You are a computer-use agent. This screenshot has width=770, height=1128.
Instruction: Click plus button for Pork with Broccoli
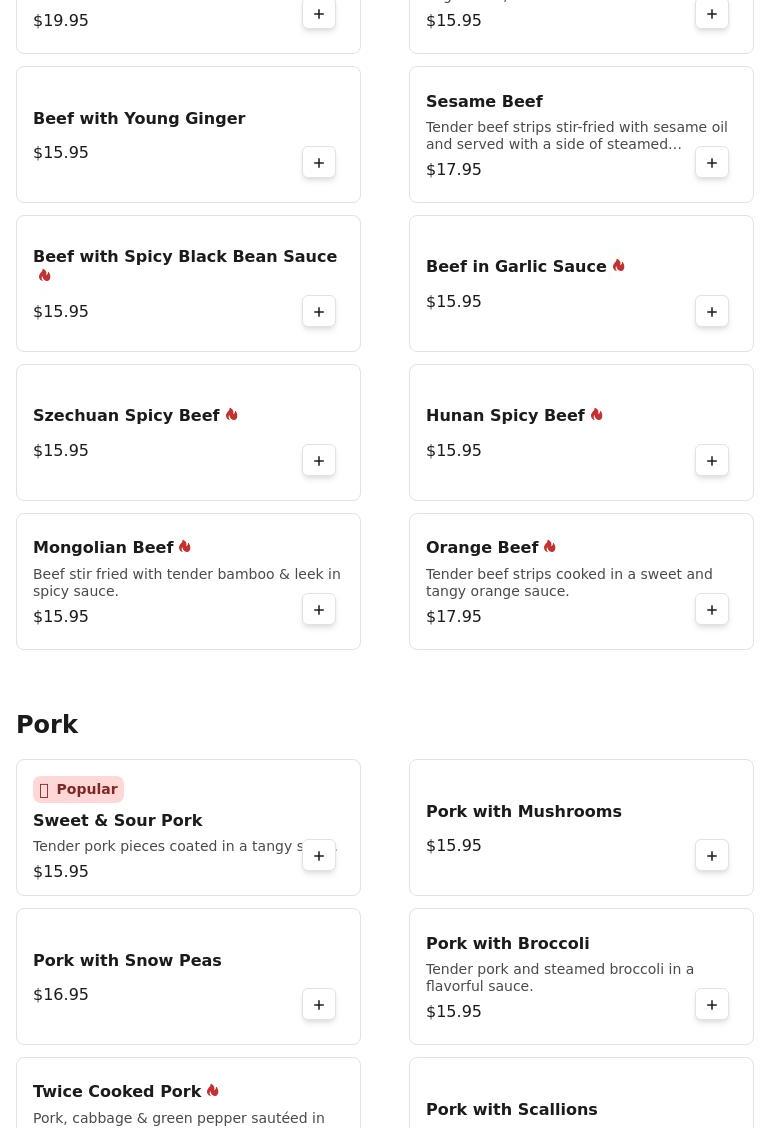click(x=712, y=1005)
